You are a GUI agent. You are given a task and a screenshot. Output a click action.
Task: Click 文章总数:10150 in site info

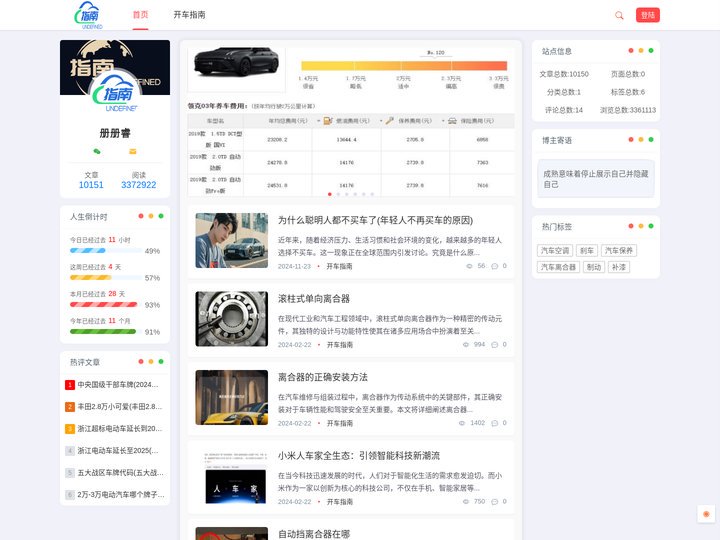(x=564, y=74)
